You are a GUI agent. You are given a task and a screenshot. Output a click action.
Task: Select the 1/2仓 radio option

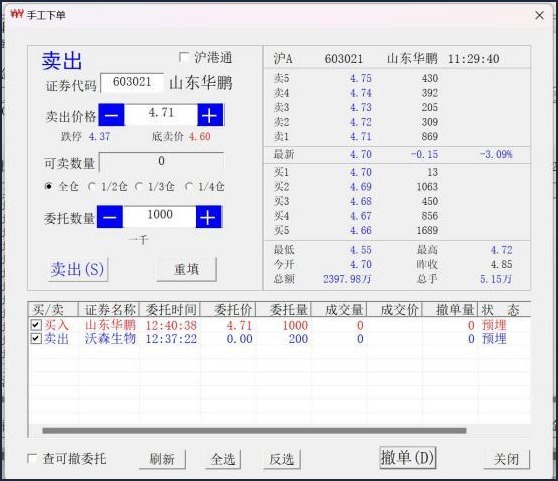point(92,186)
